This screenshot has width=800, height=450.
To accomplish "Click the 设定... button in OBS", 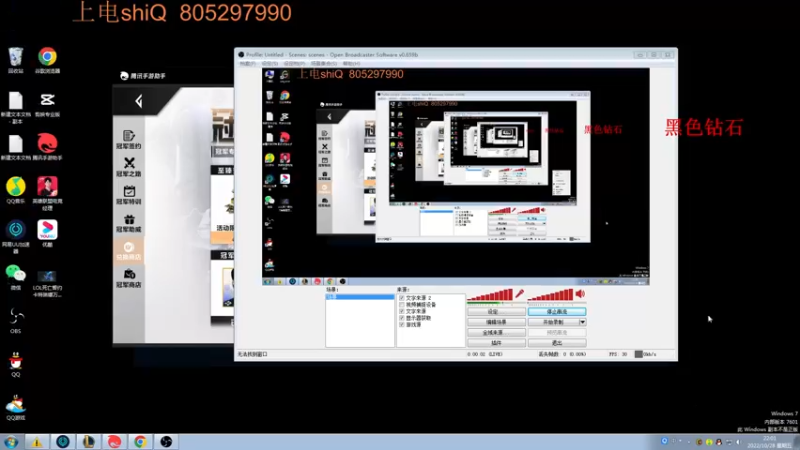I will pyautogui.click(x=496, y=312).
